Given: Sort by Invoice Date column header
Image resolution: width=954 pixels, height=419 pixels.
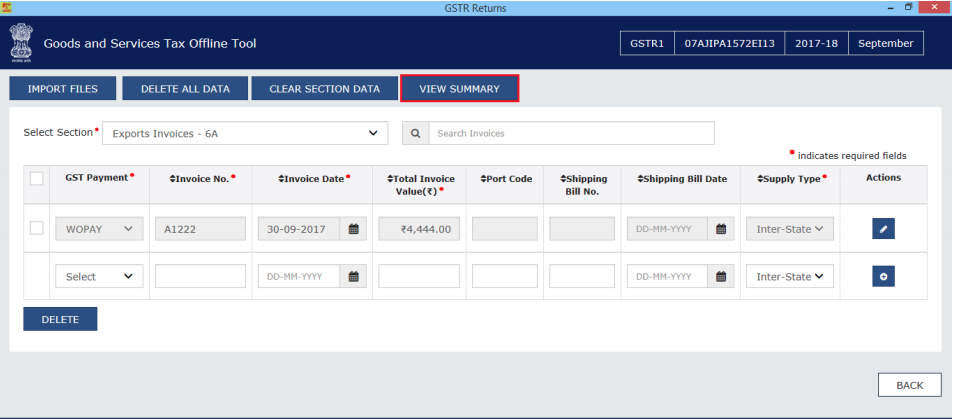Looking at the screenshot, I should pos(314,179).
